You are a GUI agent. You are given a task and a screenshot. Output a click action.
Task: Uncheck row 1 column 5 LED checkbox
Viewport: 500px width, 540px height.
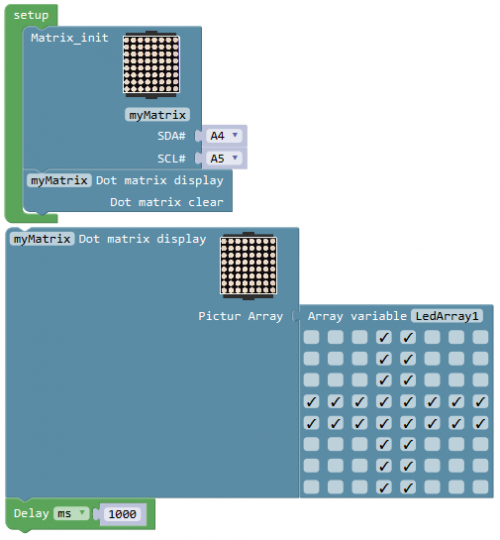tap(408, 337)
